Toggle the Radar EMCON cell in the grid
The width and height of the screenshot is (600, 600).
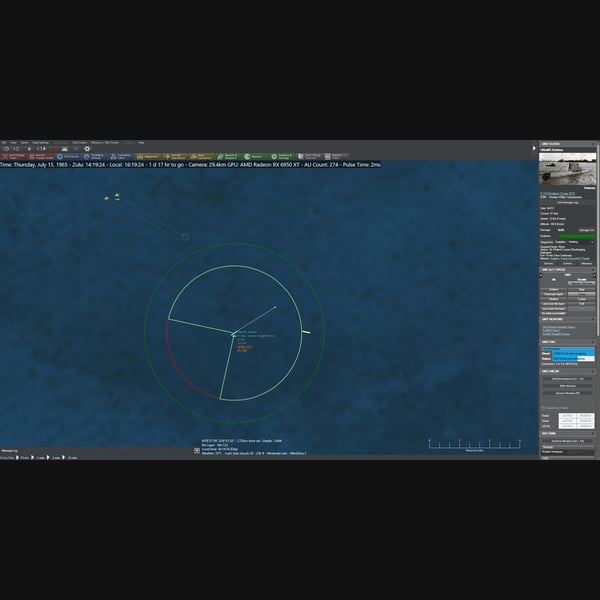point(567,416)
